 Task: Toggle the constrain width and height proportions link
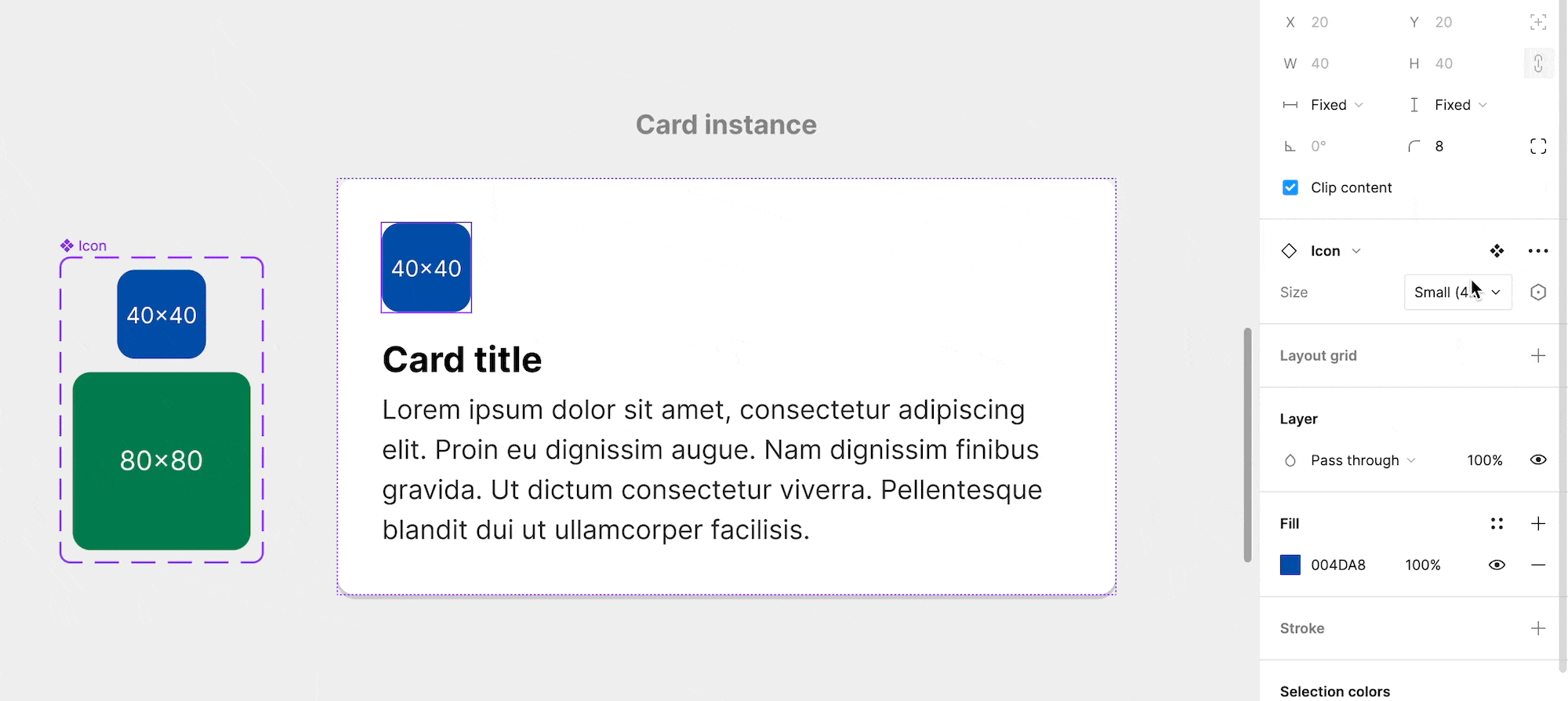(x=1538, y=63)
